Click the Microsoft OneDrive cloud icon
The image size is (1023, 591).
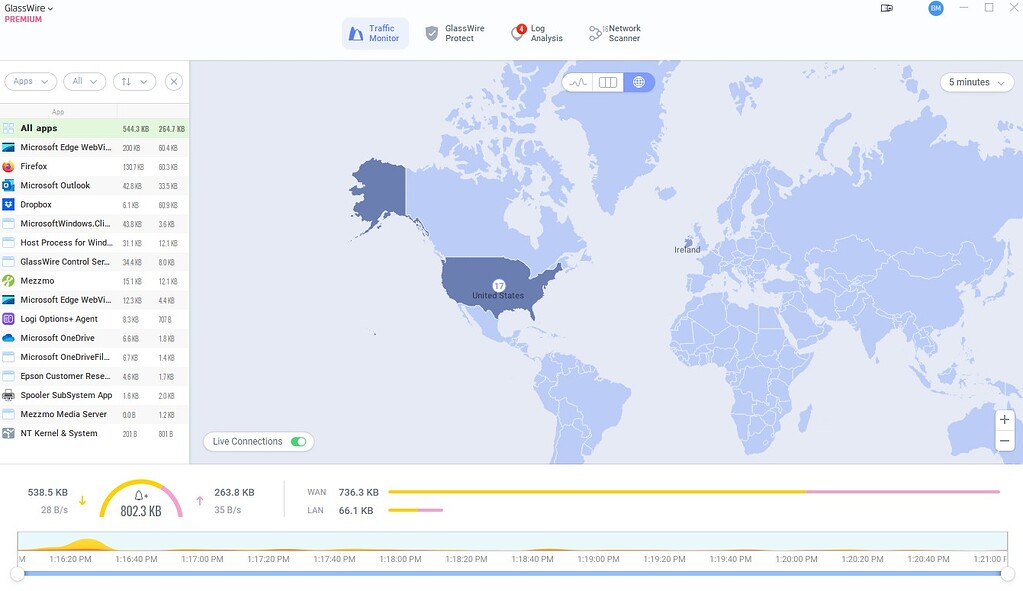pos(8,338)
